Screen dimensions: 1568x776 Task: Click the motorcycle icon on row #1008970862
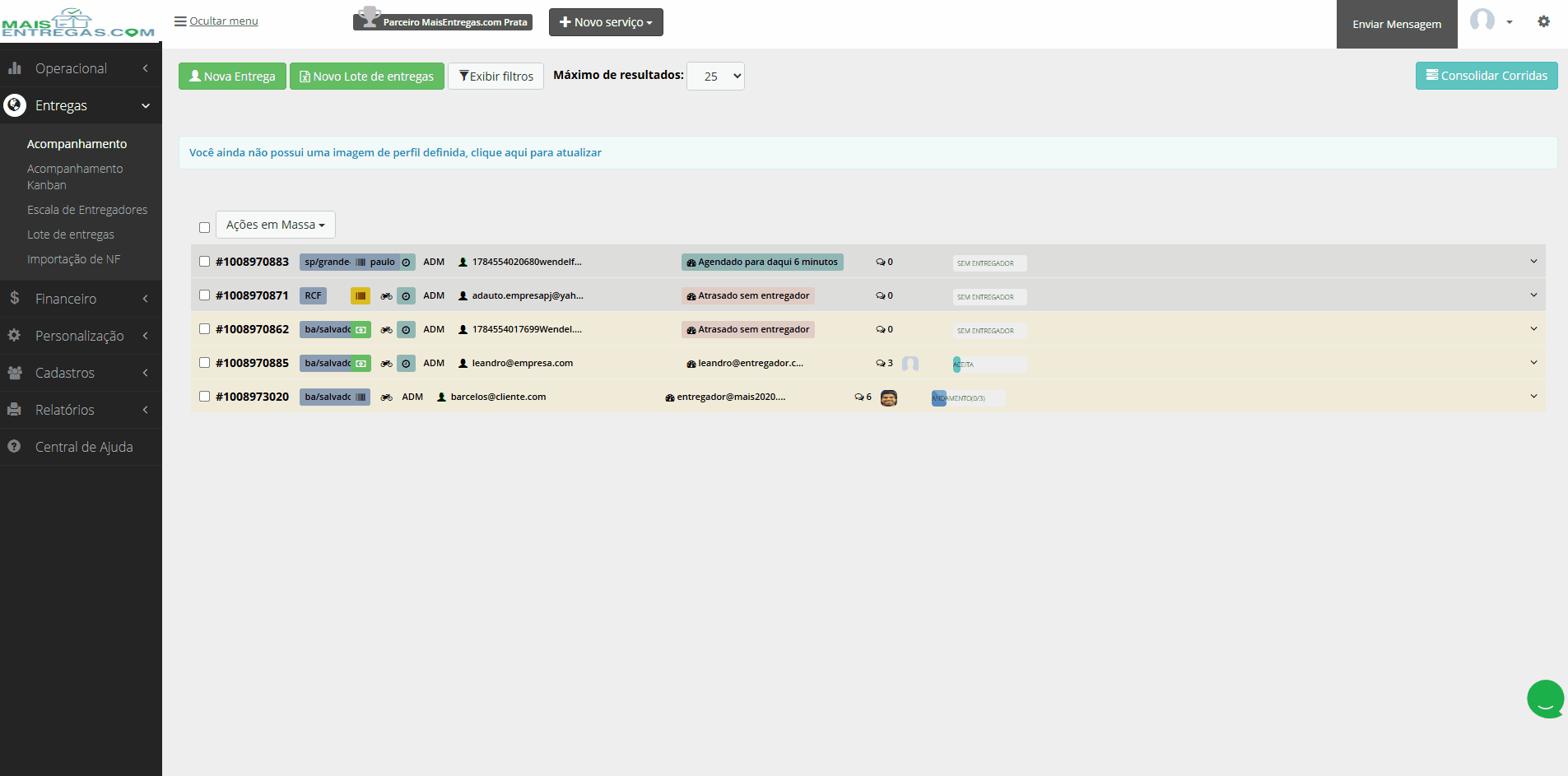pos(386,330)
